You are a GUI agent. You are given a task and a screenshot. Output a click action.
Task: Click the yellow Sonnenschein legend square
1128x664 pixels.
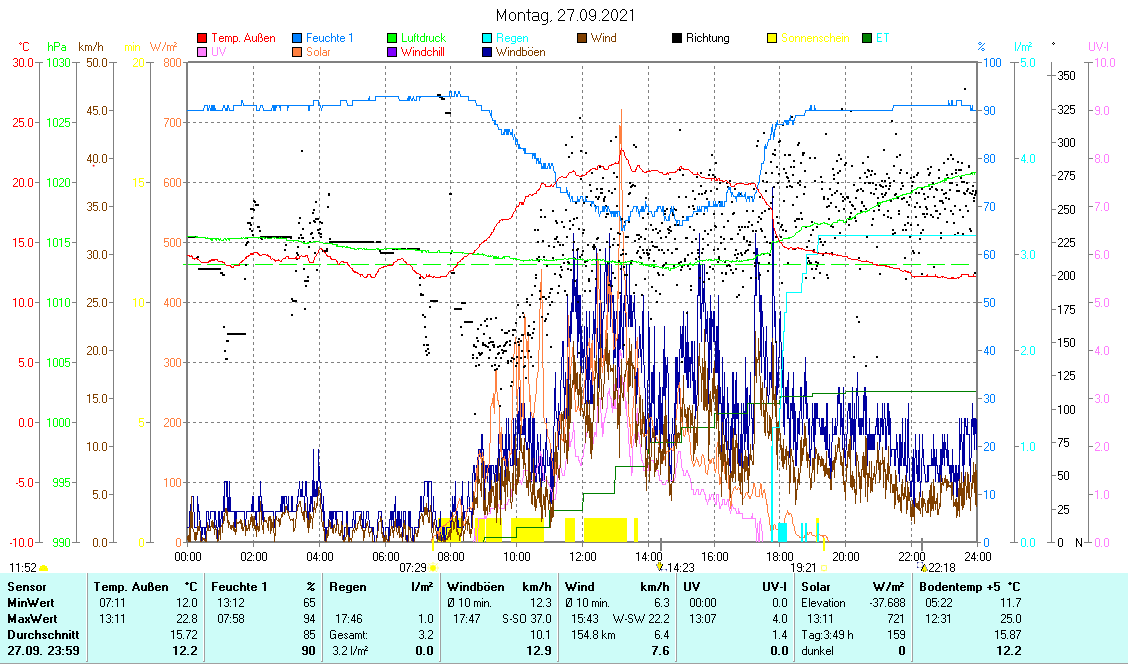[x=772, y=38]
